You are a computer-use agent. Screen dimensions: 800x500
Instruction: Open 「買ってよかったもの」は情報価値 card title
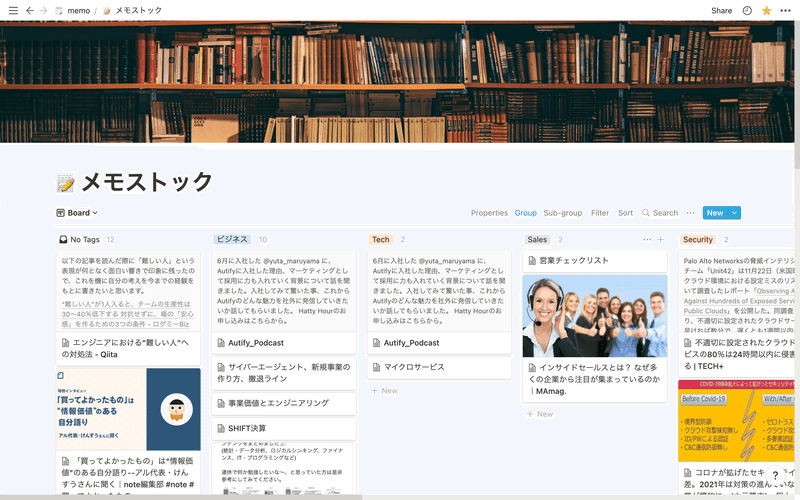point(128,474)
